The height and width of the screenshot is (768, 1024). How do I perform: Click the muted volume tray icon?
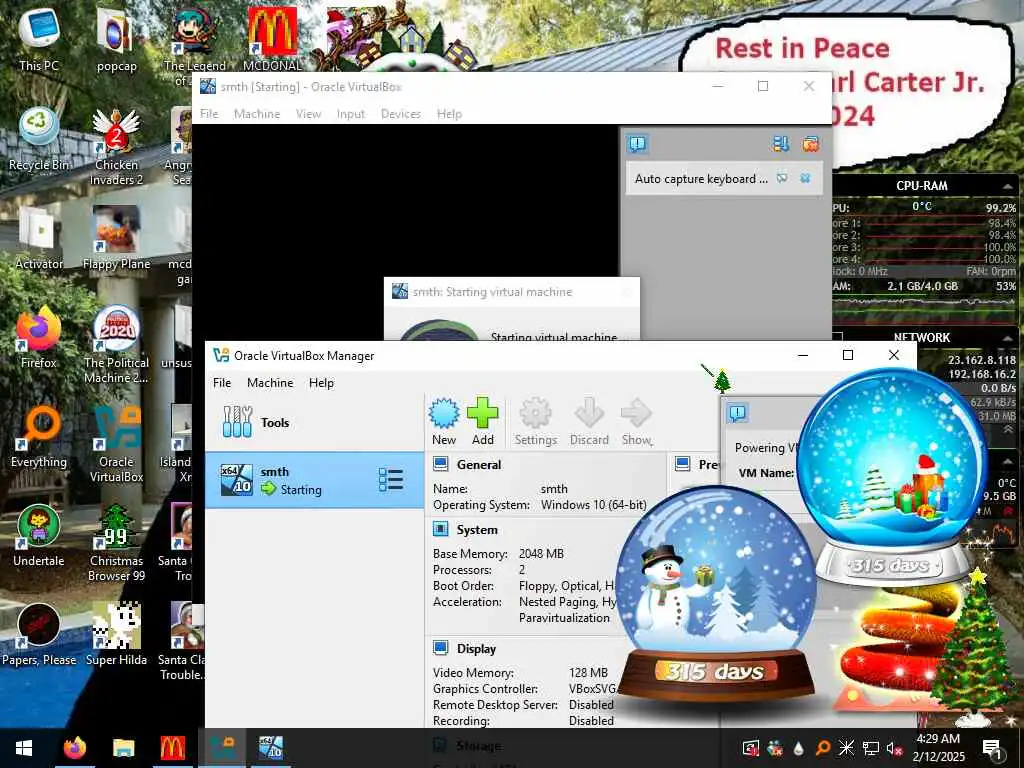894,748
